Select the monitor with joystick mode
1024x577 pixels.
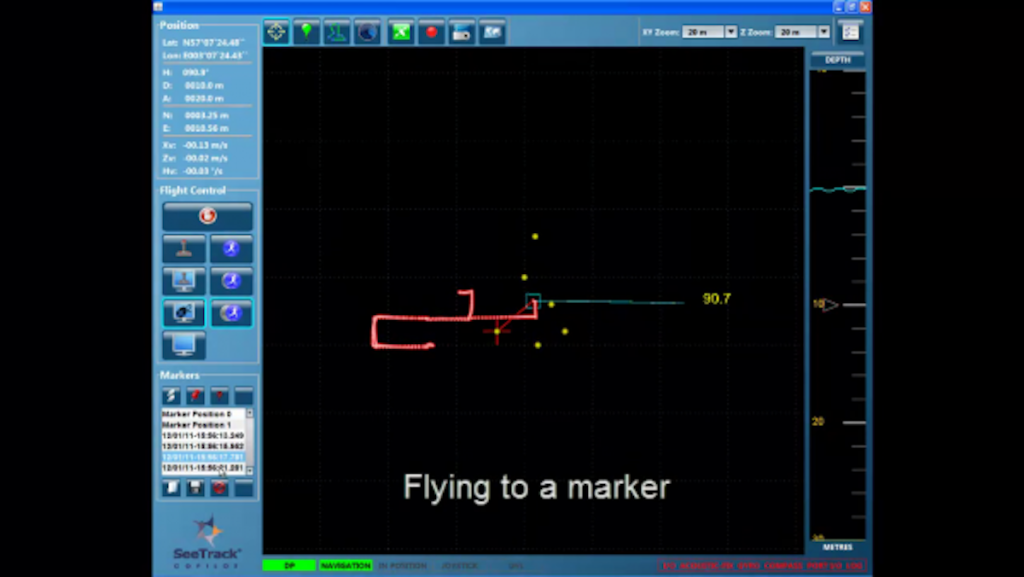pyautogui.click(x=184, y=281)
